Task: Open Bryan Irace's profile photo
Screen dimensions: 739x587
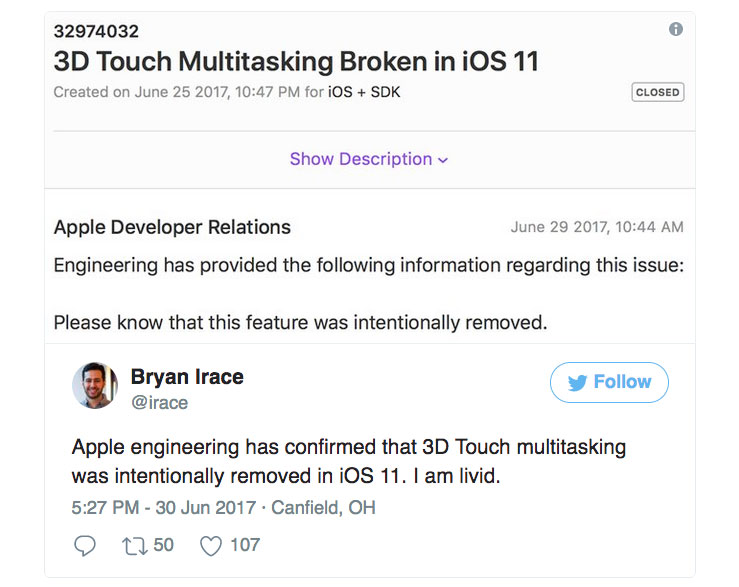Action: tap(95, 385)
